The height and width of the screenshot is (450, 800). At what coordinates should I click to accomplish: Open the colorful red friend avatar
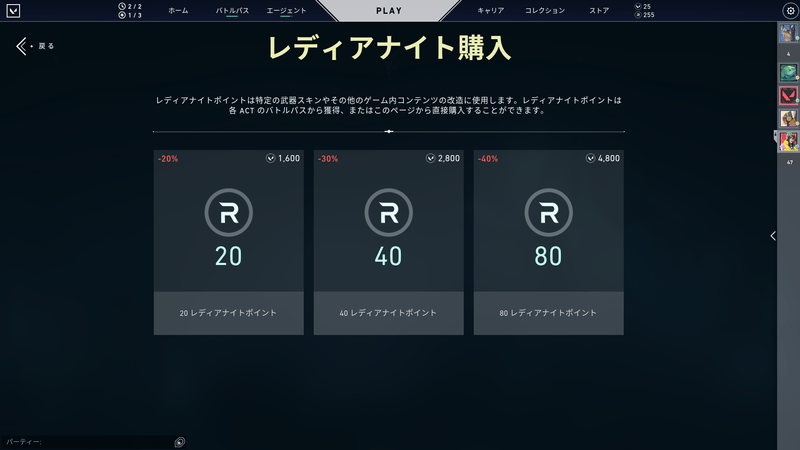(x=788, y=141)
